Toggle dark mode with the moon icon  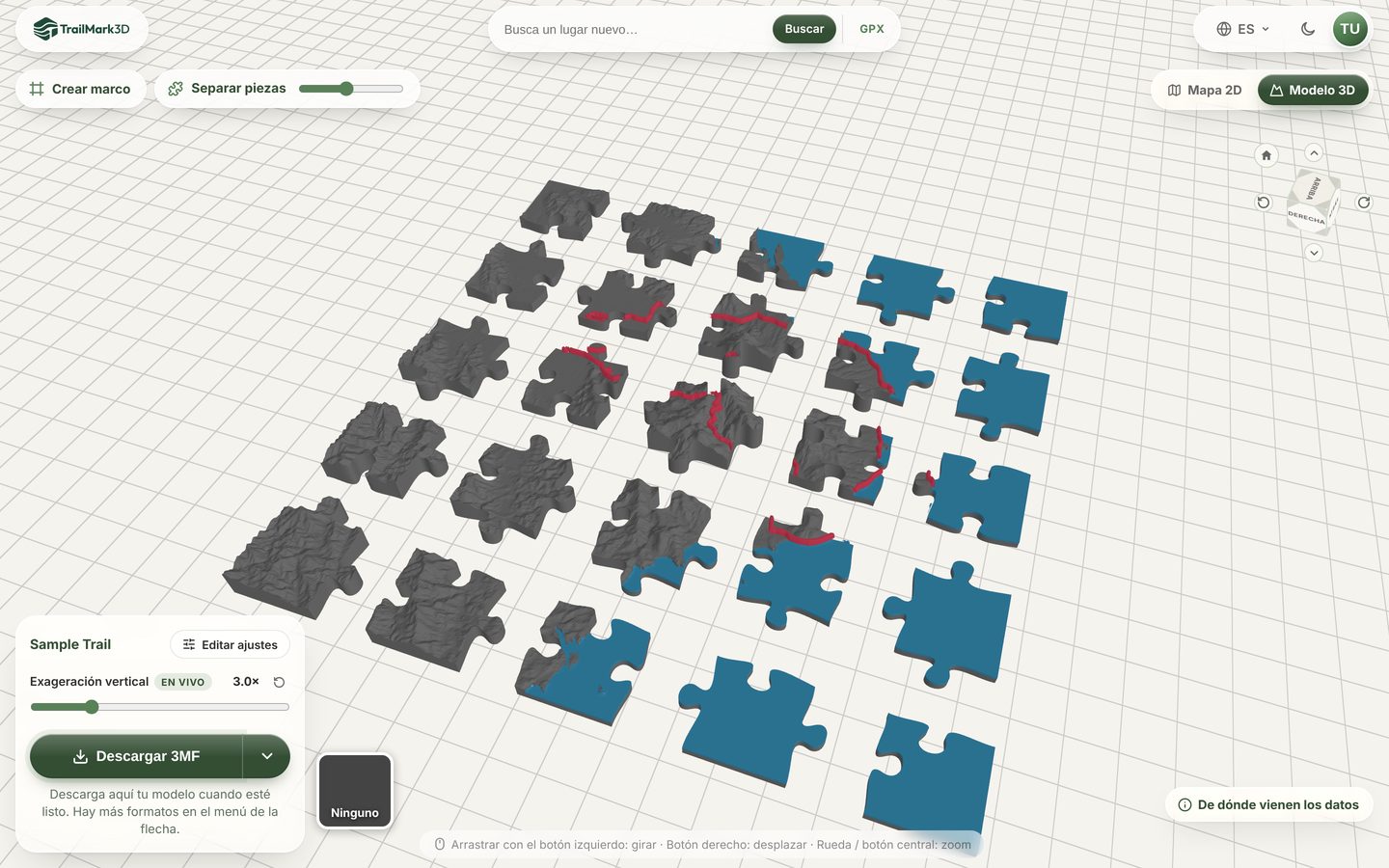click(x=1308, y=29)
